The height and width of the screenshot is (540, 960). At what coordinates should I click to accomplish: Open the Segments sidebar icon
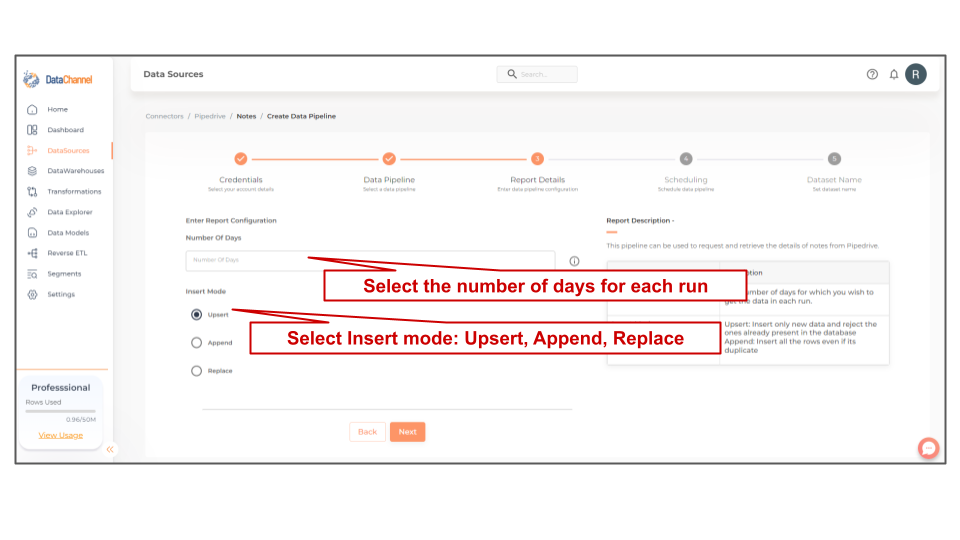32,274
